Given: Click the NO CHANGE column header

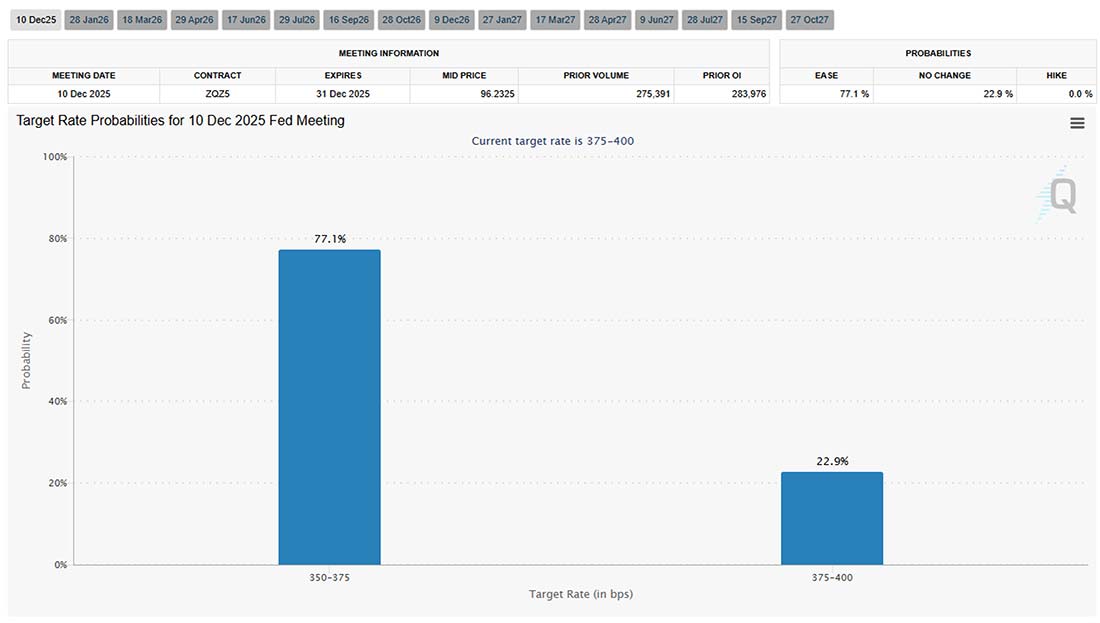Looking at the screenshot, I should [945, 75].
